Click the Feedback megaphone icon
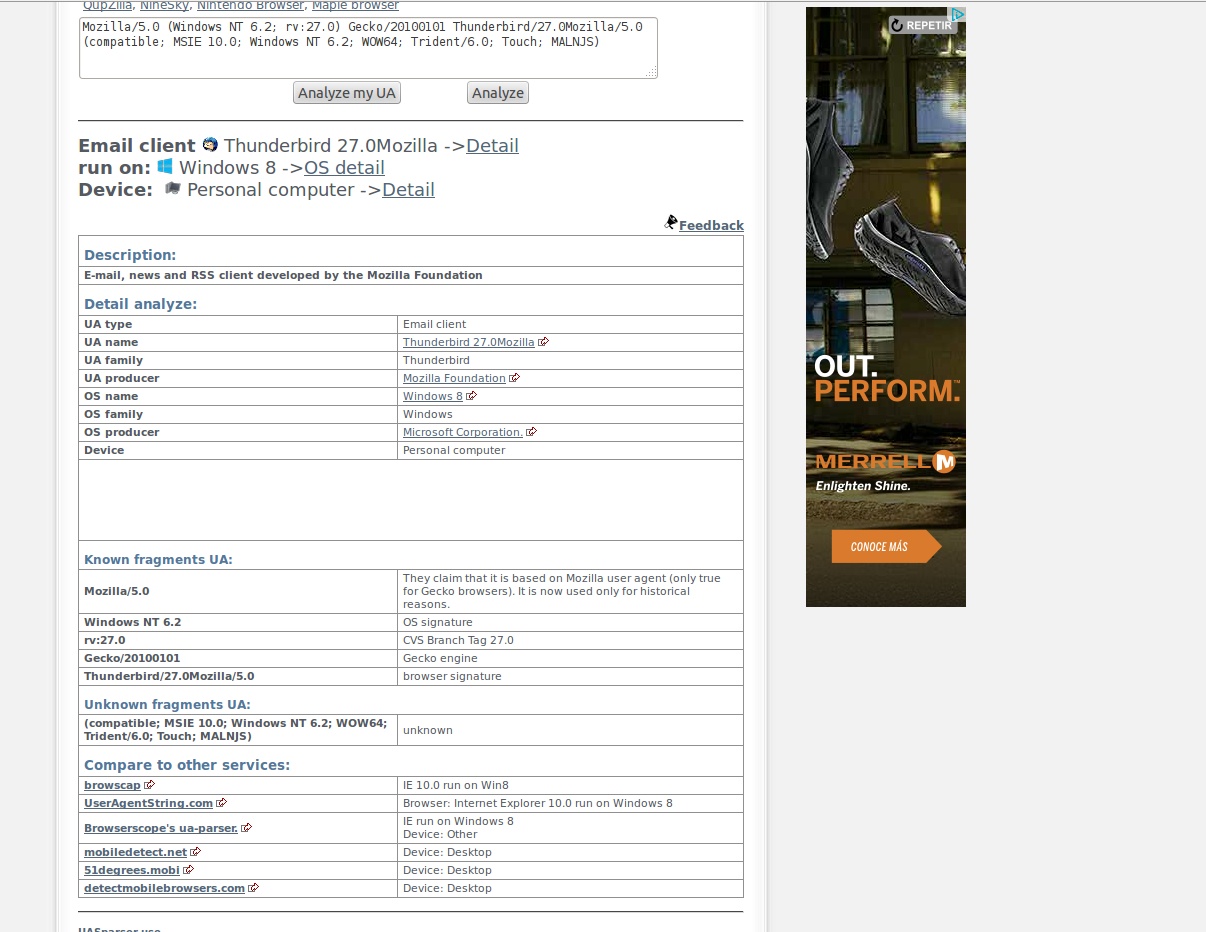The height and width of the screenshot is (932, 1206). 671,222
